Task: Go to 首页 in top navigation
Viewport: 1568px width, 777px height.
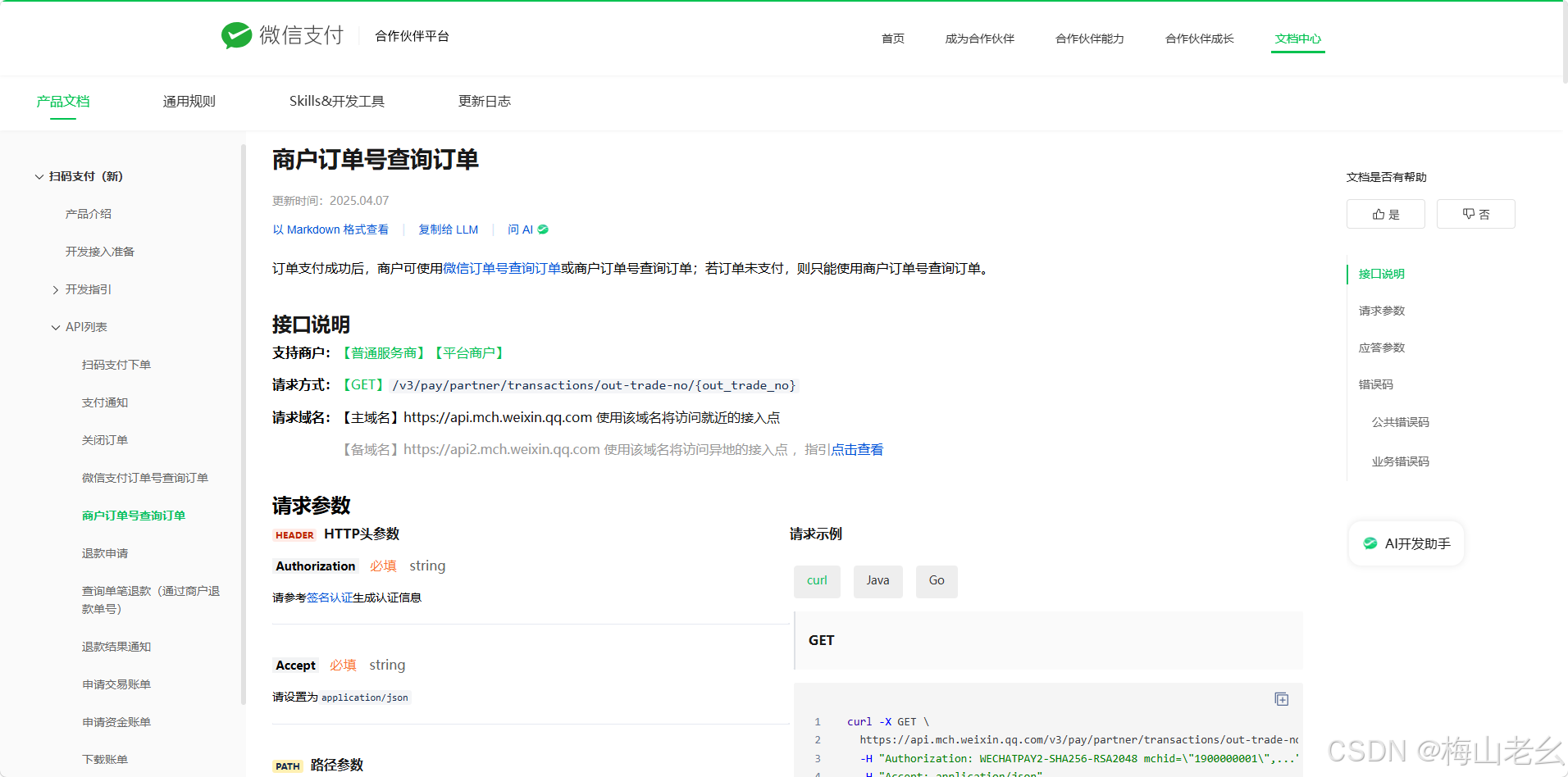Action: (892, 39)
